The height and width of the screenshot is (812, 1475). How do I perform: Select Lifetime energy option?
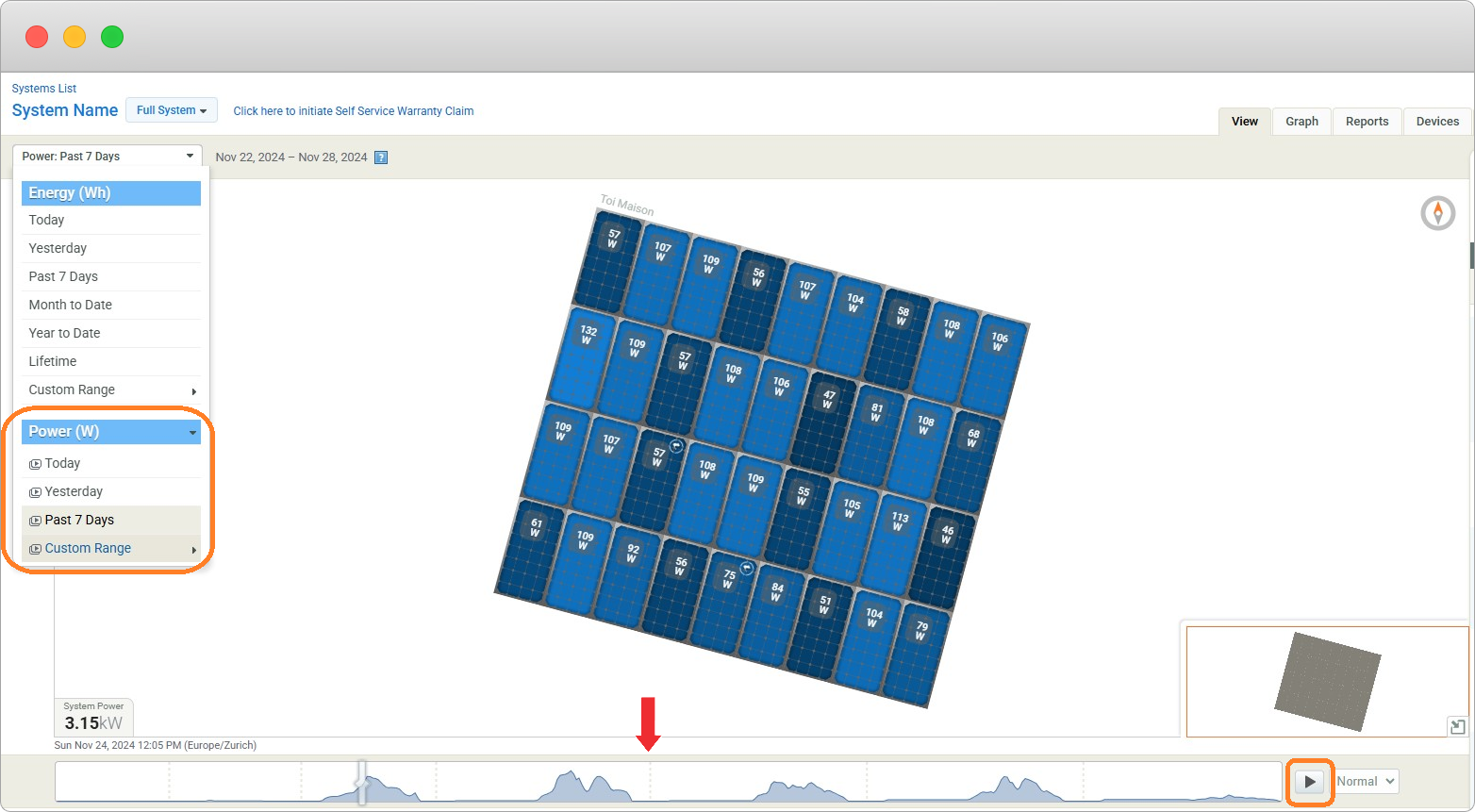(111, 361)
